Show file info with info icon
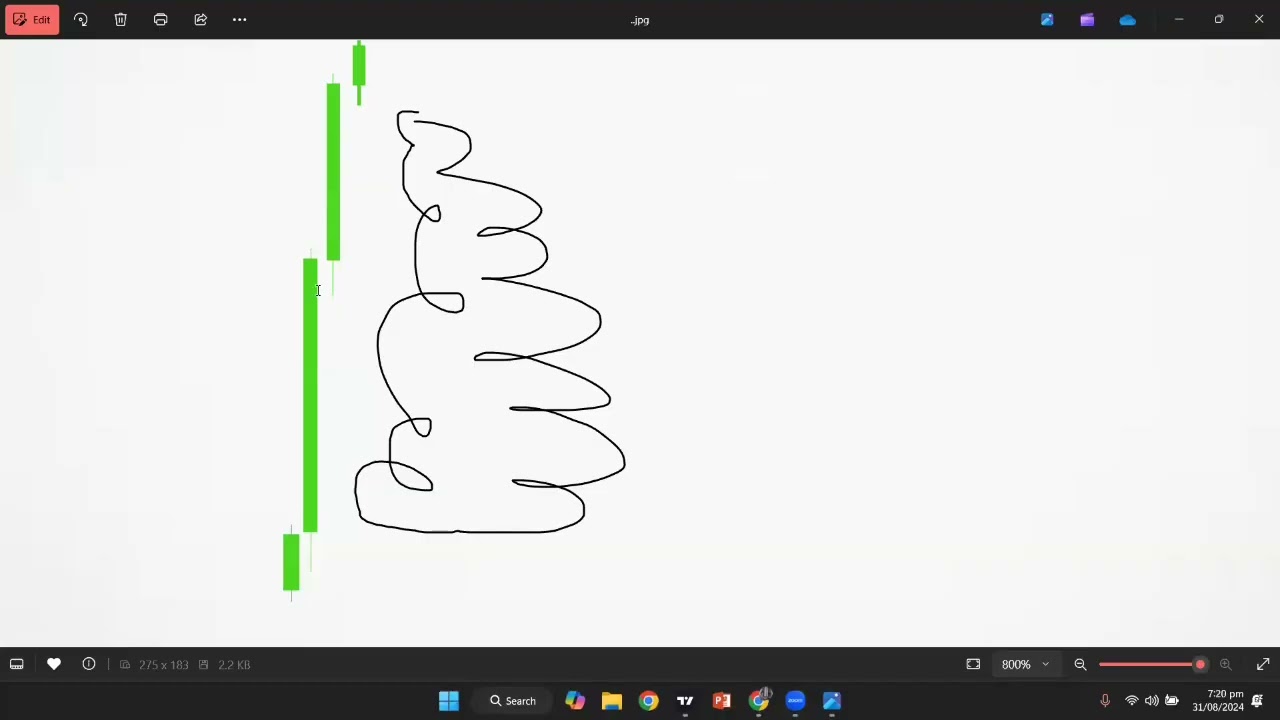This screenshot has height=720, width=1280. pyautogui.click(x=89, y=664)
